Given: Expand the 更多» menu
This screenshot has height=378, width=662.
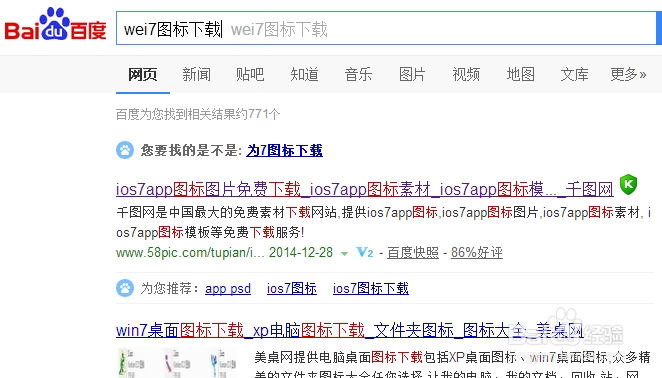Looking at the screenshot, I should [x=628, y=74].
